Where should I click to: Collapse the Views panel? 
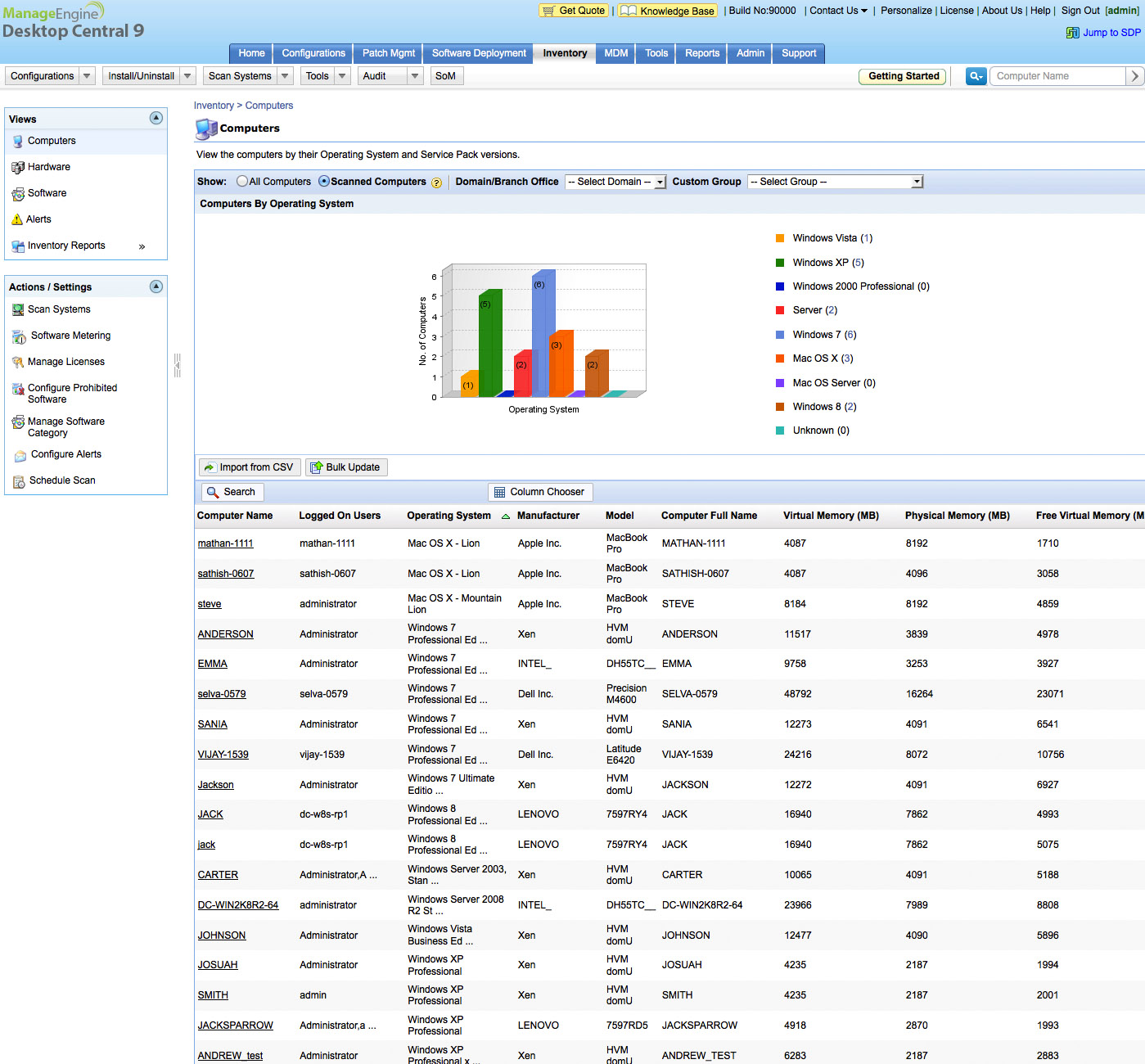click(x=156, y=119)
